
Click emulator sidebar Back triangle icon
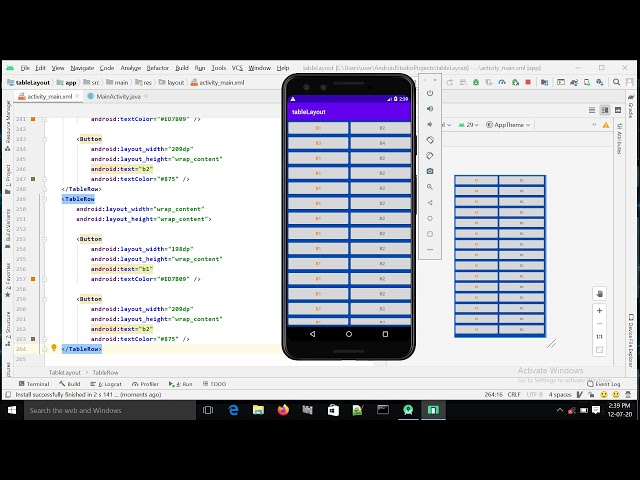[430, 202]
